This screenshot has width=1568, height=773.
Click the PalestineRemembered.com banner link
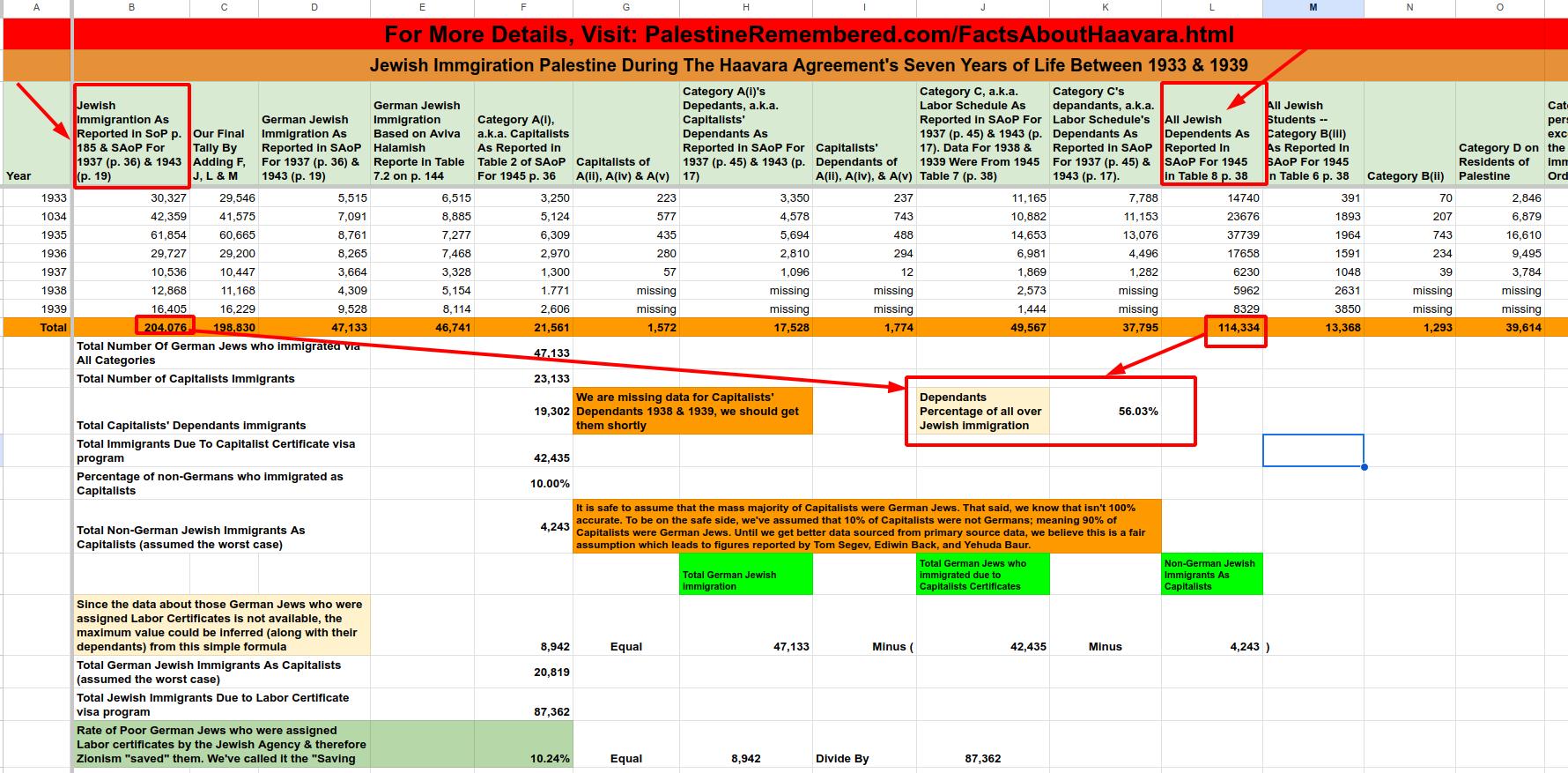tap(808, 35)
